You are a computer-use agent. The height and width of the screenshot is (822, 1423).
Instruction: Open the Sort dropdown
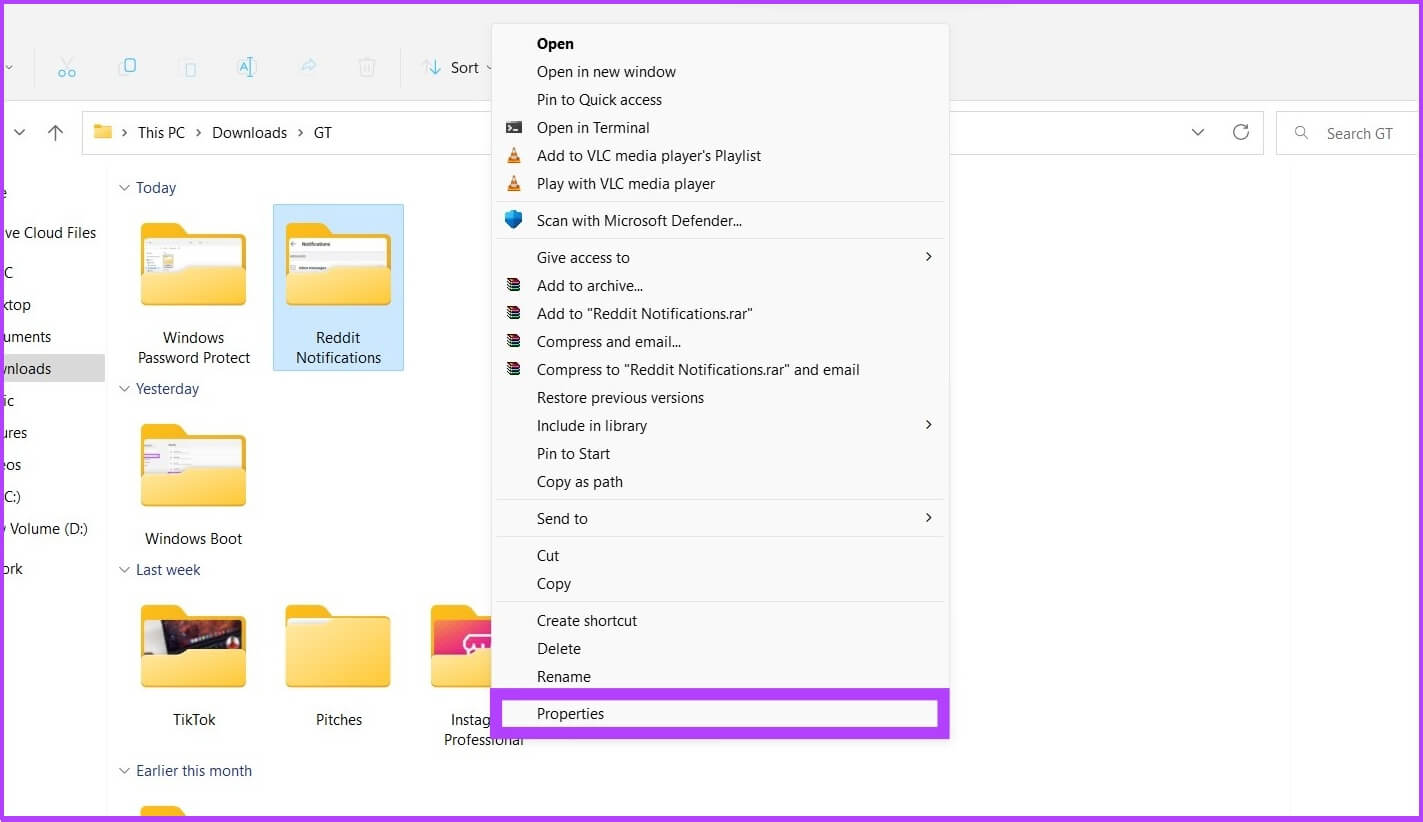458,68
